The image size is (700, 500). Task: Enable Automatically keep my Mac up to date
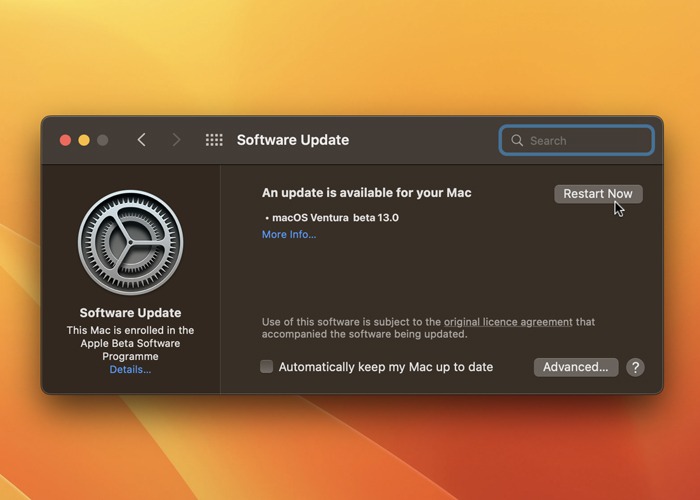pos(267,367)
